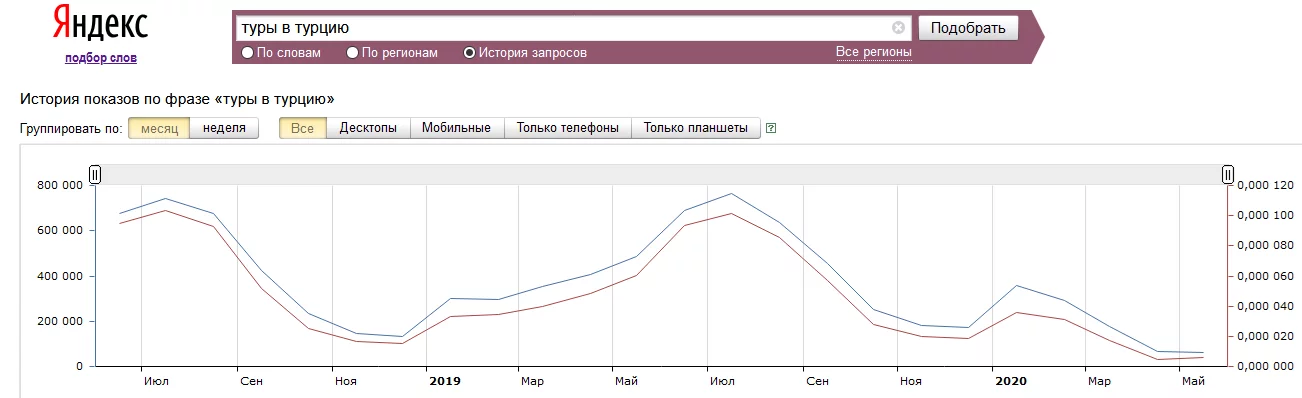Image resolution: width=1302 pixels, height=398 pixels.
Task: Group data by «неделя»
Action: pyautogui.click(x=224, y=128)
